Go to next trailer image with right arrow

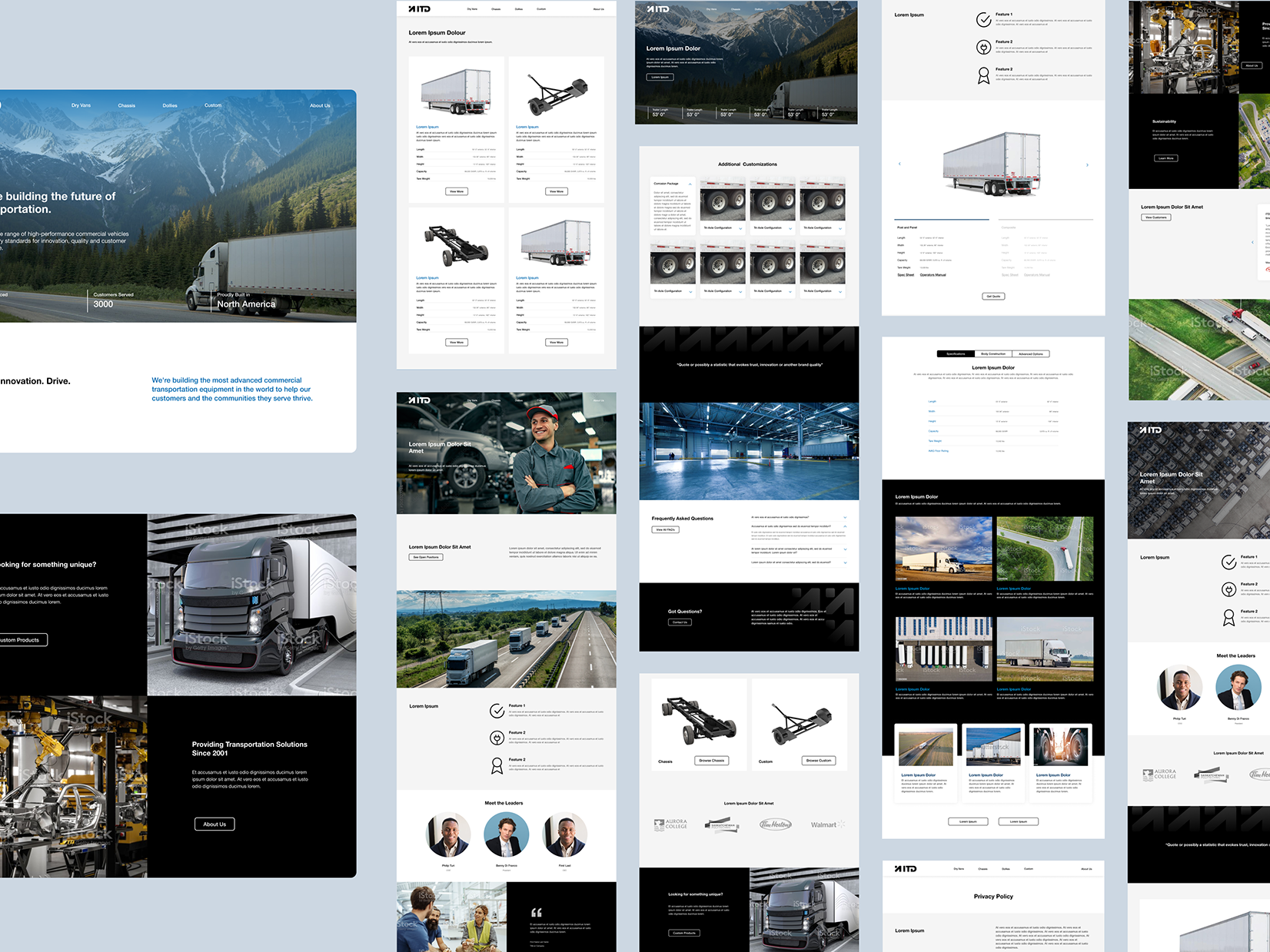pyautogui.click(x=1087, y=164)
